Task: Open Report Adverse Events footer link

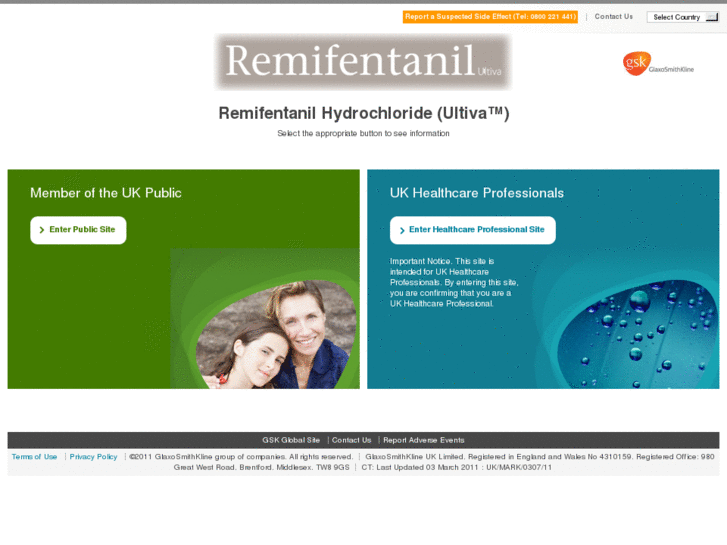Action: 423,440
